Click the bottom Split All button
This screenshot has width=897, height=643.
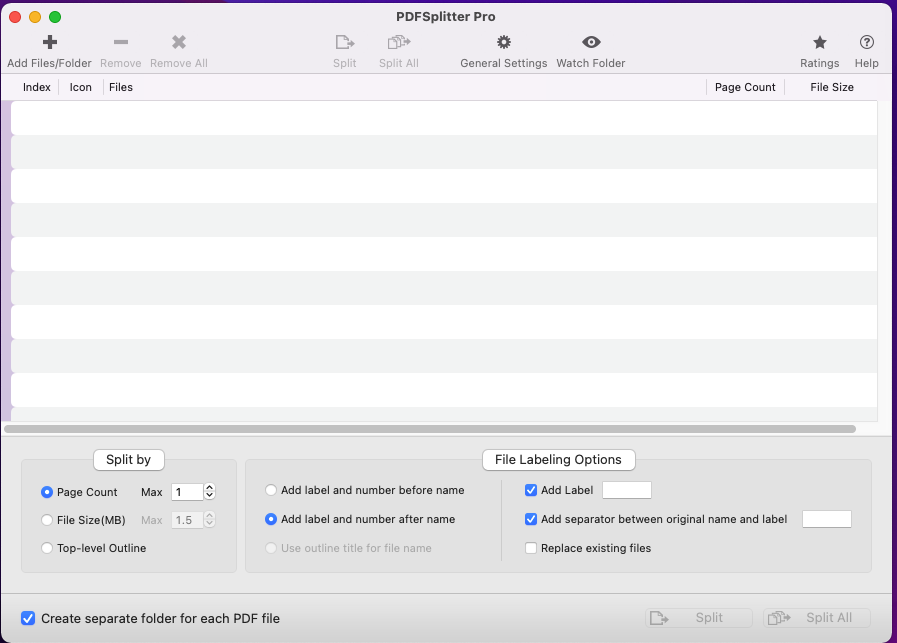pyautogui.click(x=817, y=618)
